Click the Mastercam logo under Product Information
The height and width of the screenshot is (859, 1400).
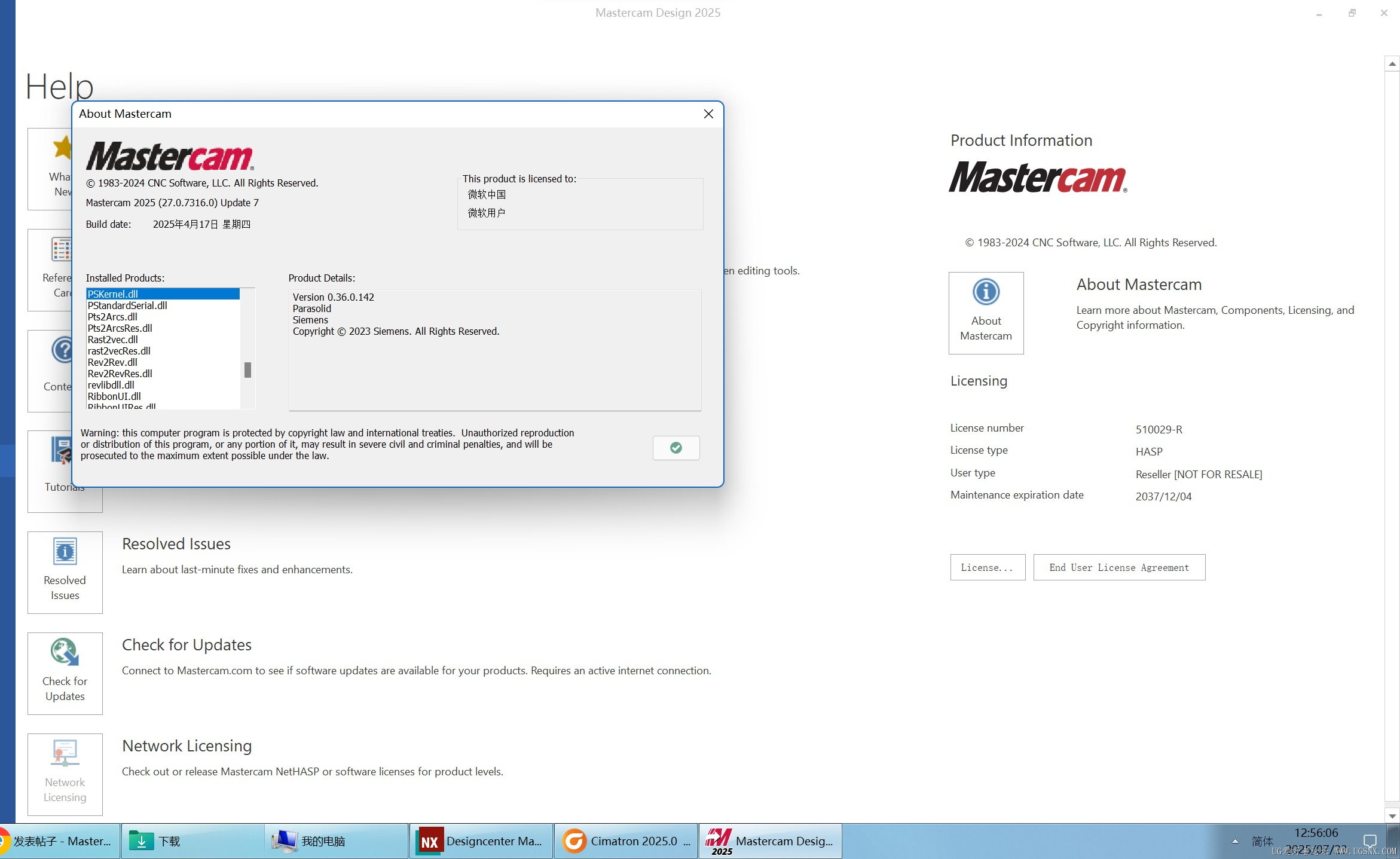tap(1038, 177)
